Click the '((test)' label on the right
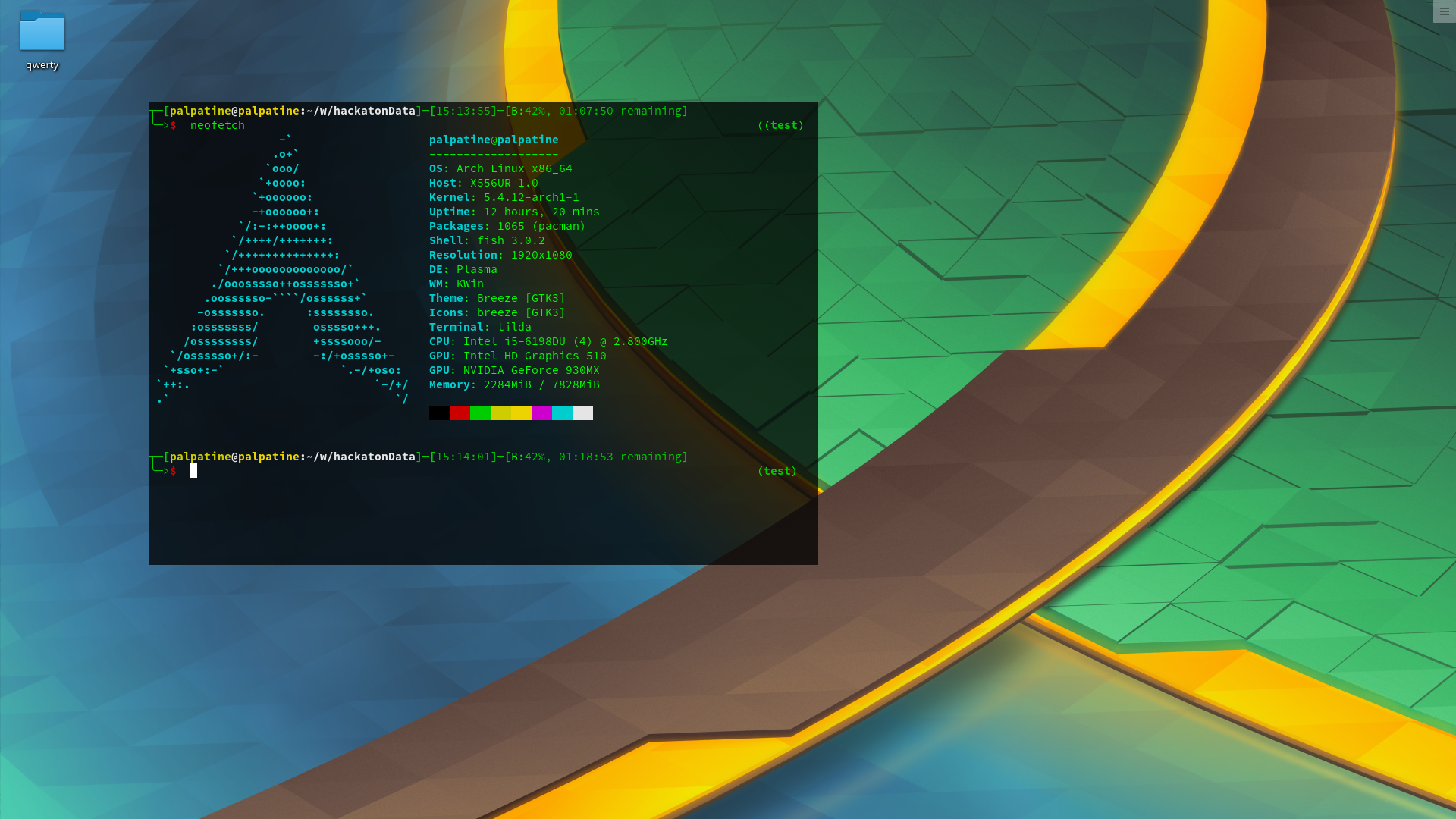The width and height of the screenshot is (1456, 819). click(x=780, y=125)
